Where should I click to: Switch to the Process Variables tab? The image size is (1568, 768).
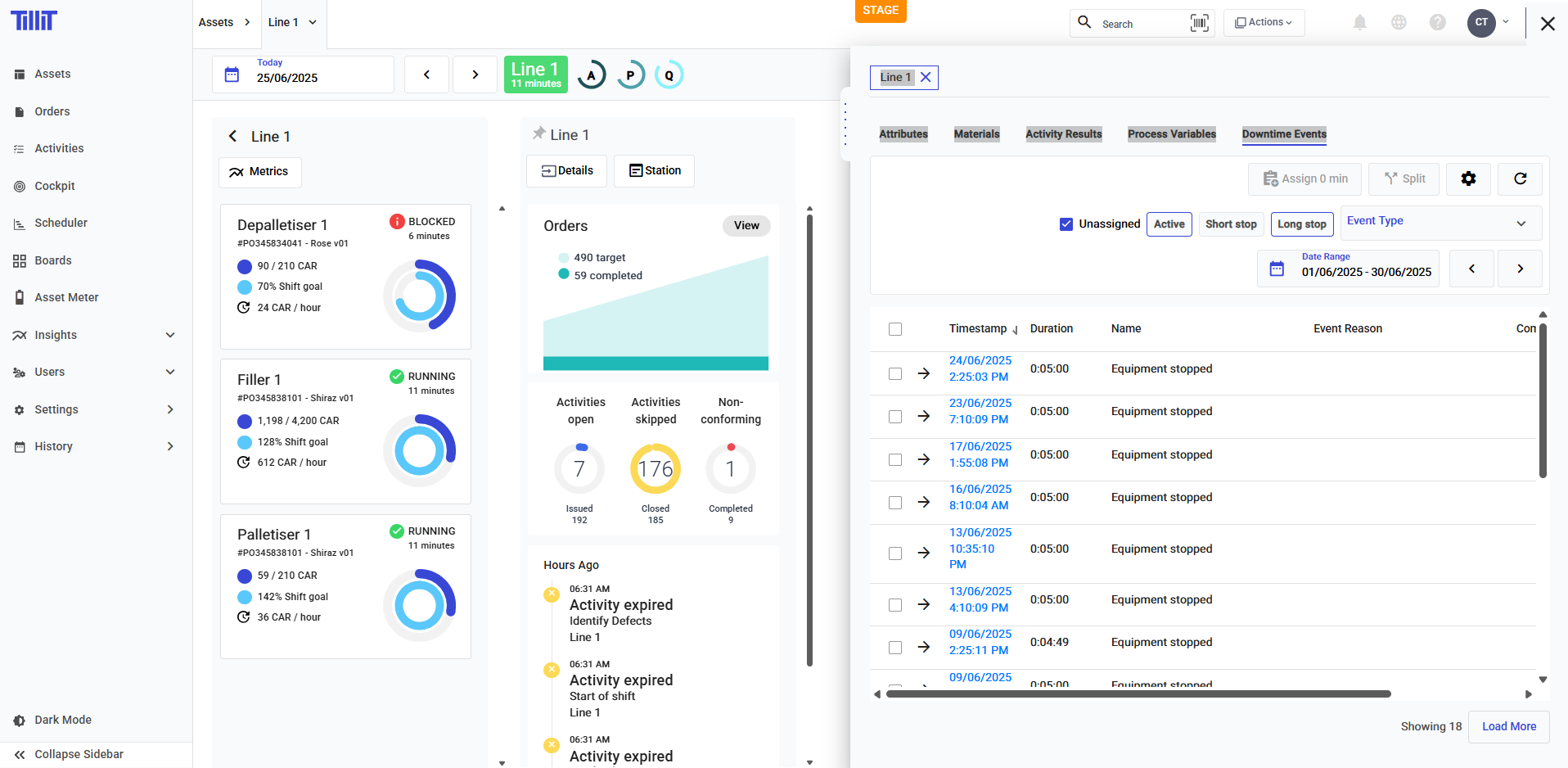tap(1171, 134)
